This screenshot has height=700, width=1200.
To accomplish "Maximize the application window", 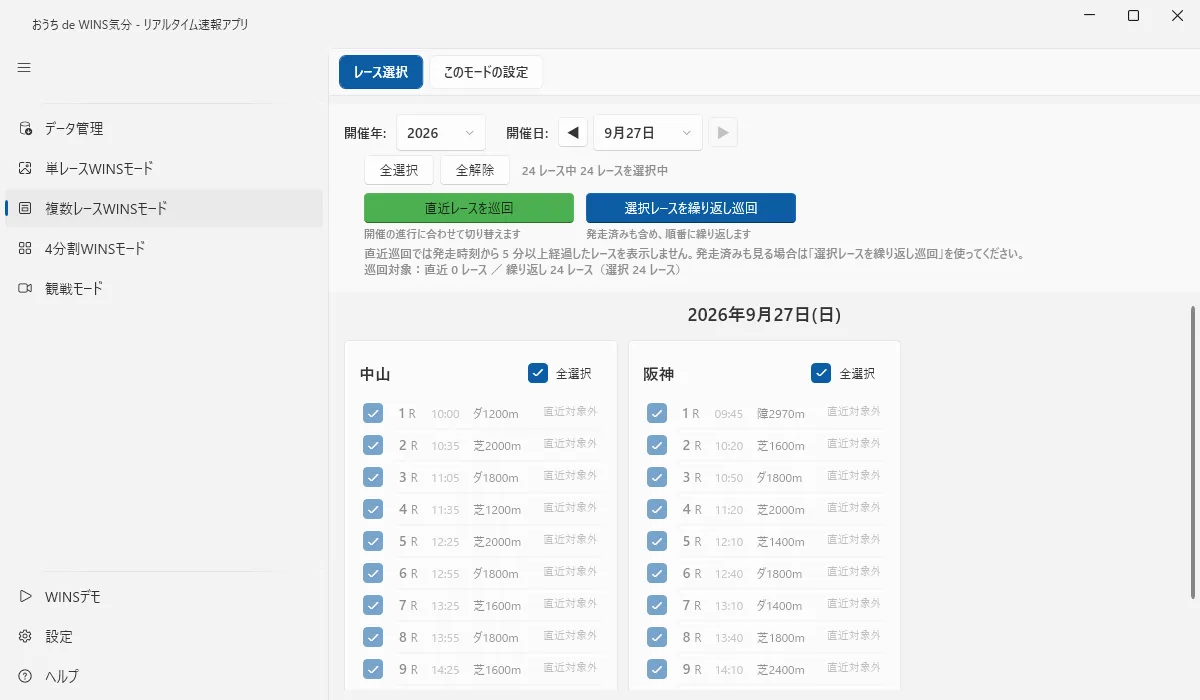I will (x=1133, y=15).
